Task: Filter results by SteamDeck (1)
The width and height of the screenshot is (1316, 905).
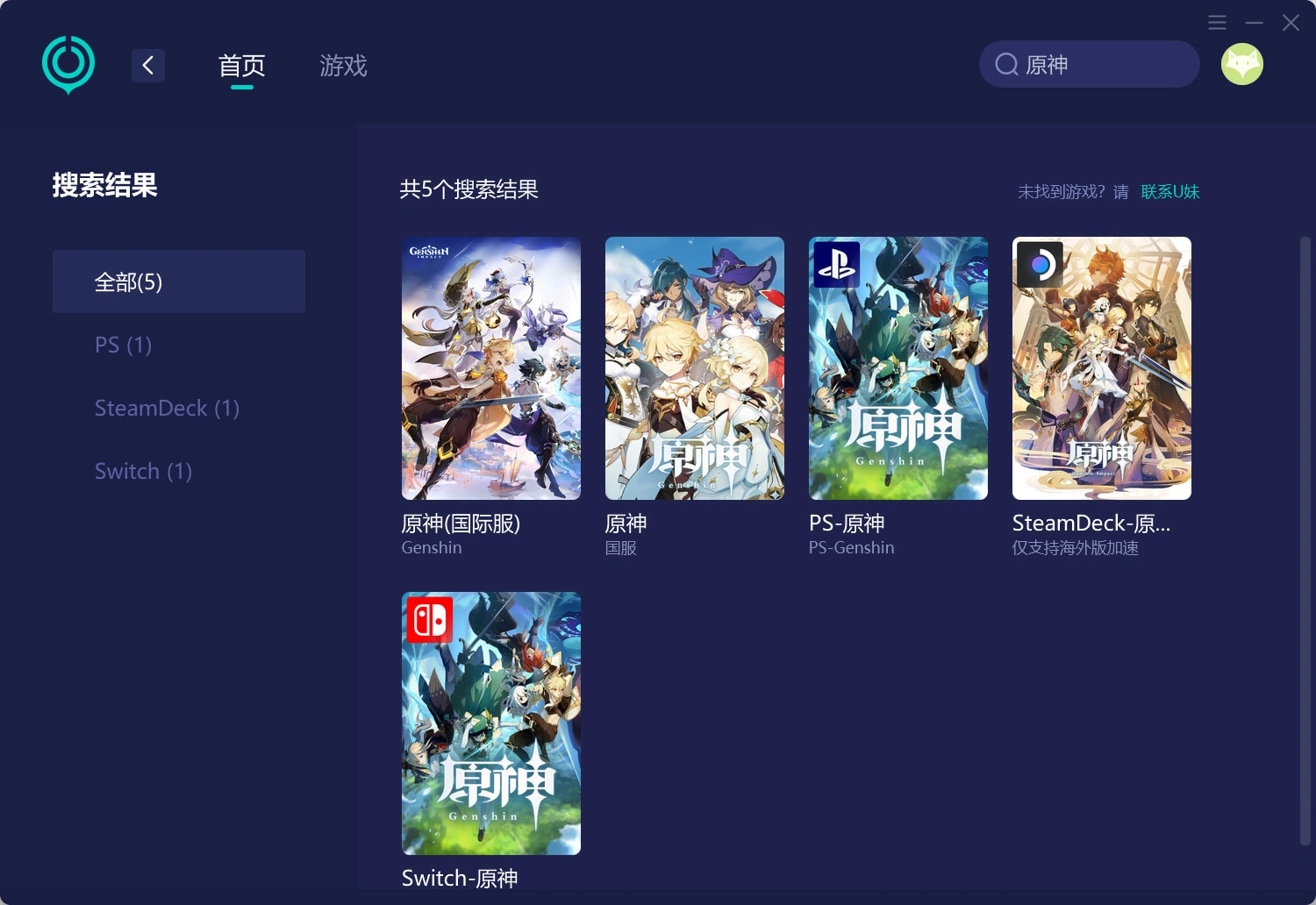Action: pyautogui.click(x=167, y=408)
